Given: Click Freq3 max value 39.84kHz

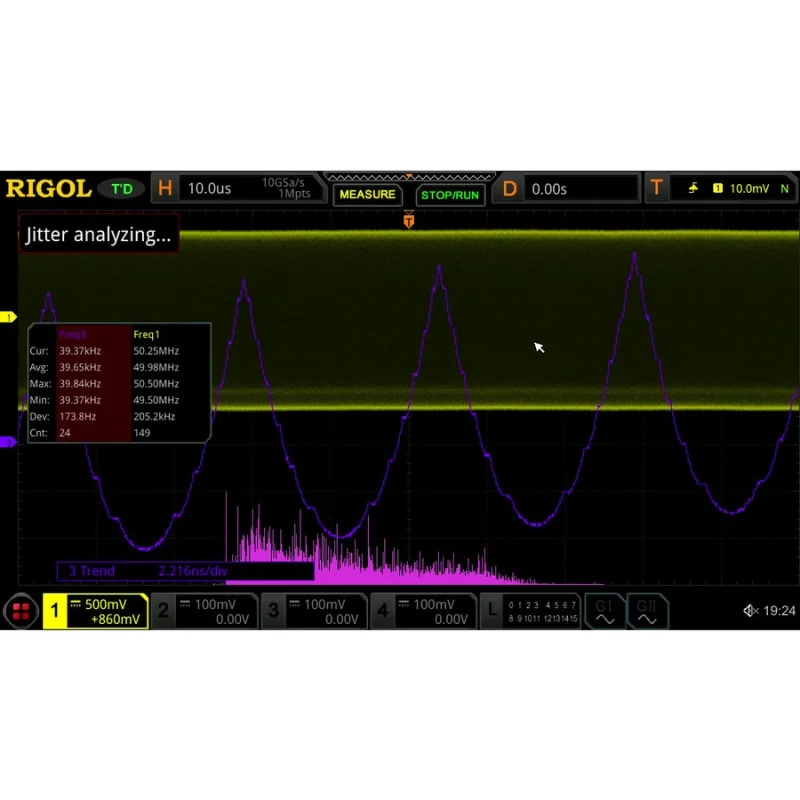Looking at the screenshot, I should (x=80, y=384).
